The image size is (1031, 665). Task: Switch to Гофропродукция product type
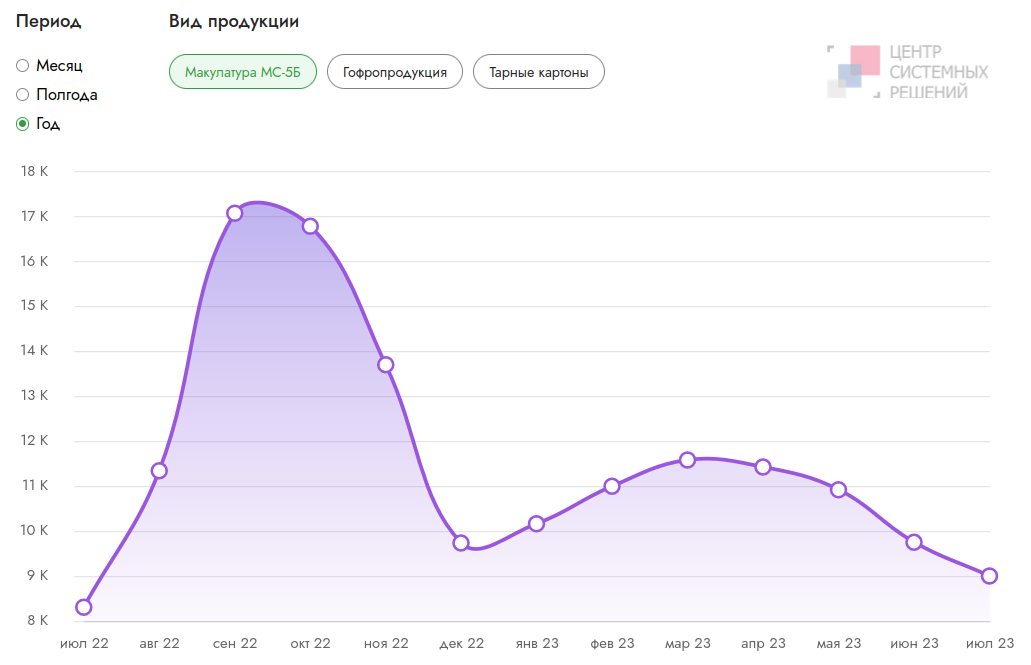pyautogui.click(x=394, y=72)
